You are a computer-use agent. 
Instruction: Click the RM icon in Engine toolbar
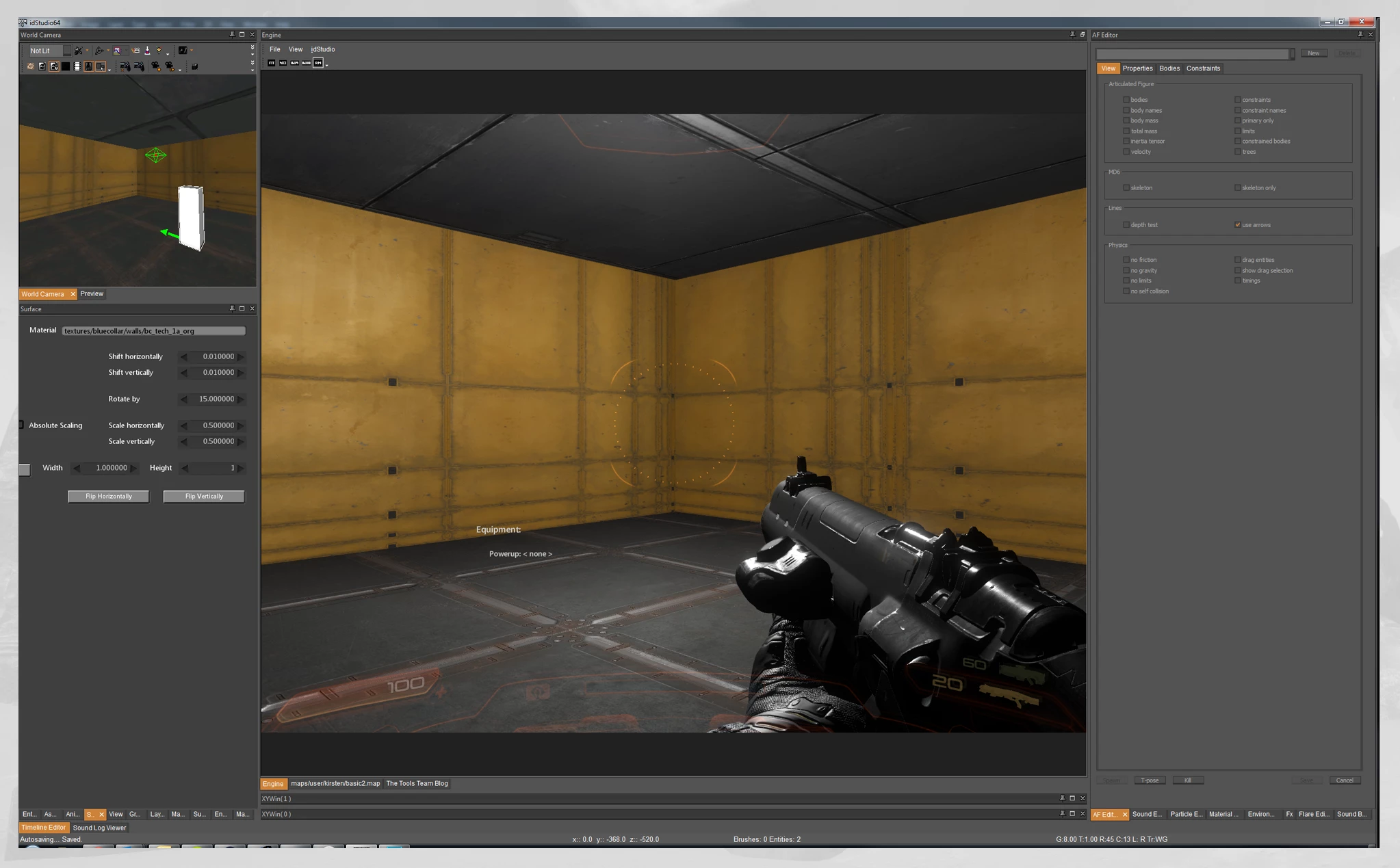[318, 63]
